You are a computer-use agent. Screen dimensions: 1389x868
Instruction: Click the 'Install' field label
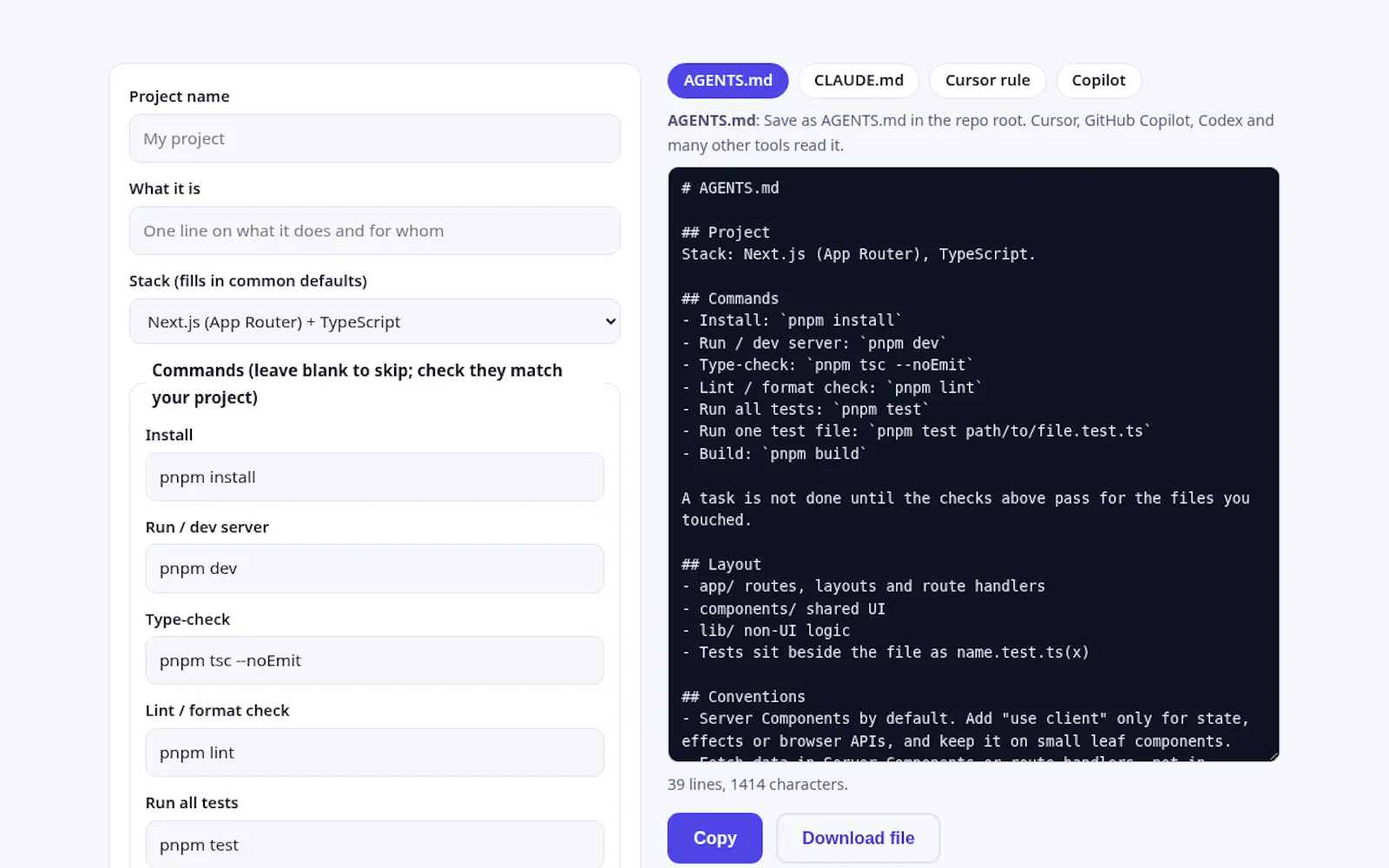tap(169, 435)
